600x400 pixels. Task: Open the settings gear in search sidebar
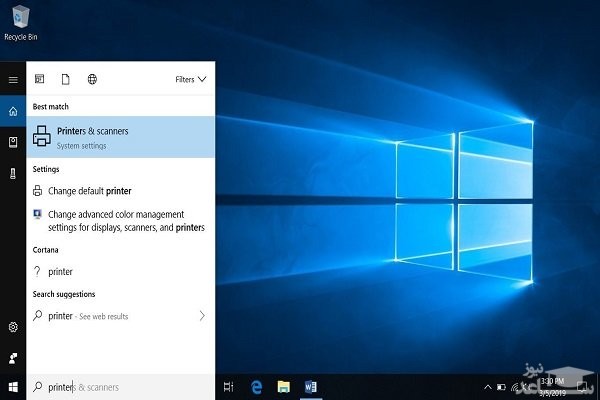(13, 327)
